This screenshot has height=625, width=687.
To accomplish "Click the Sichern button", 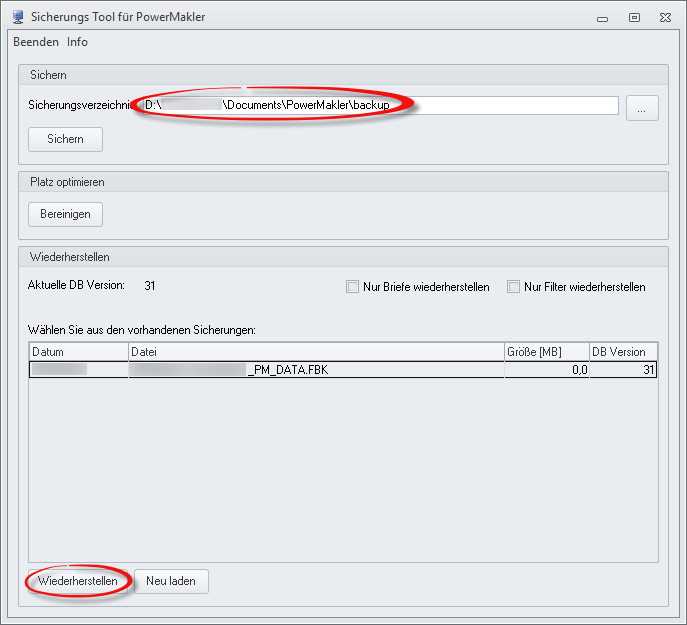I will (65, 139).
